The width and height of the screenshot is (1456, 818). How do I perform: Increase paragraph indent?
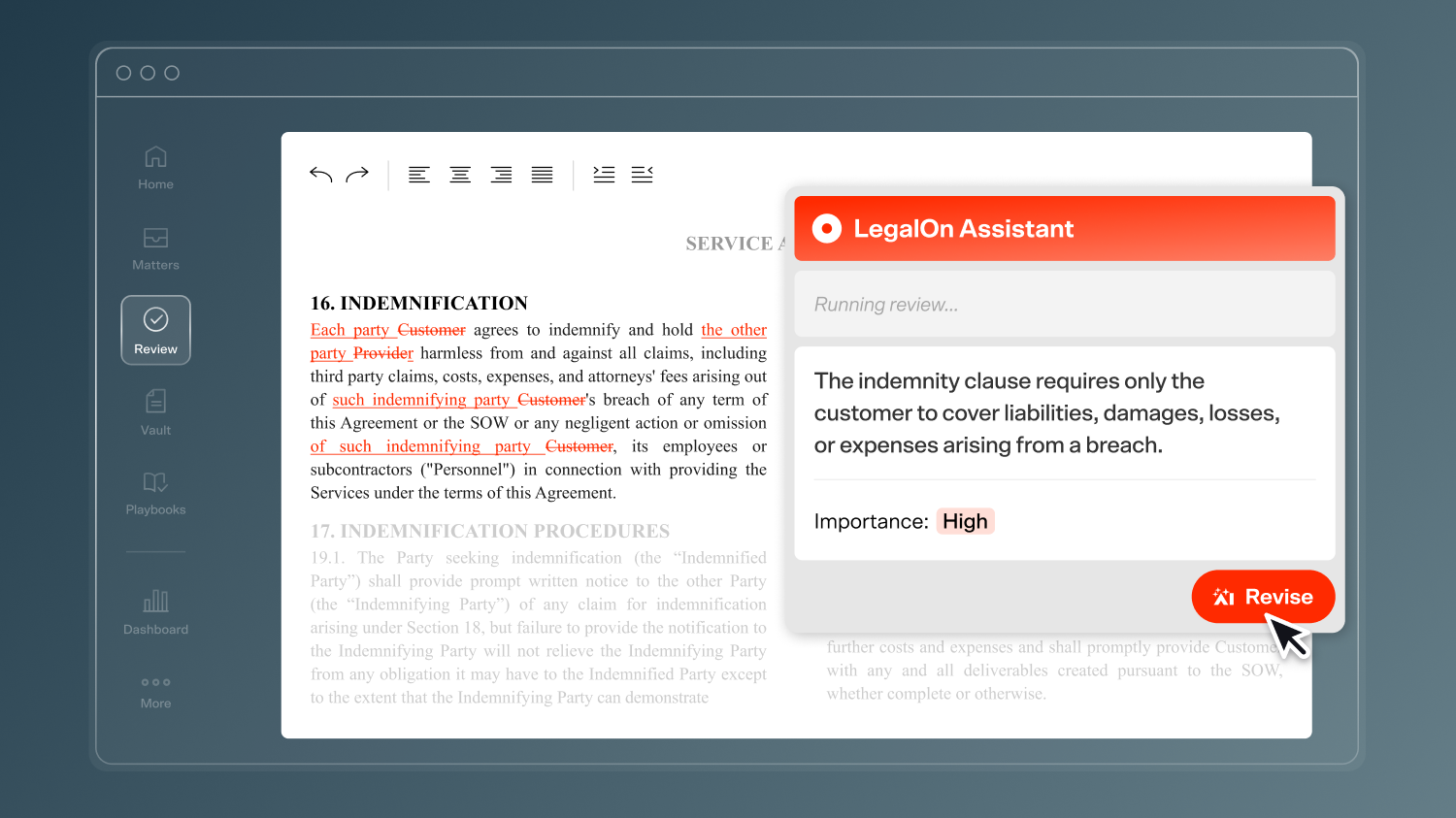coord(604,175)
